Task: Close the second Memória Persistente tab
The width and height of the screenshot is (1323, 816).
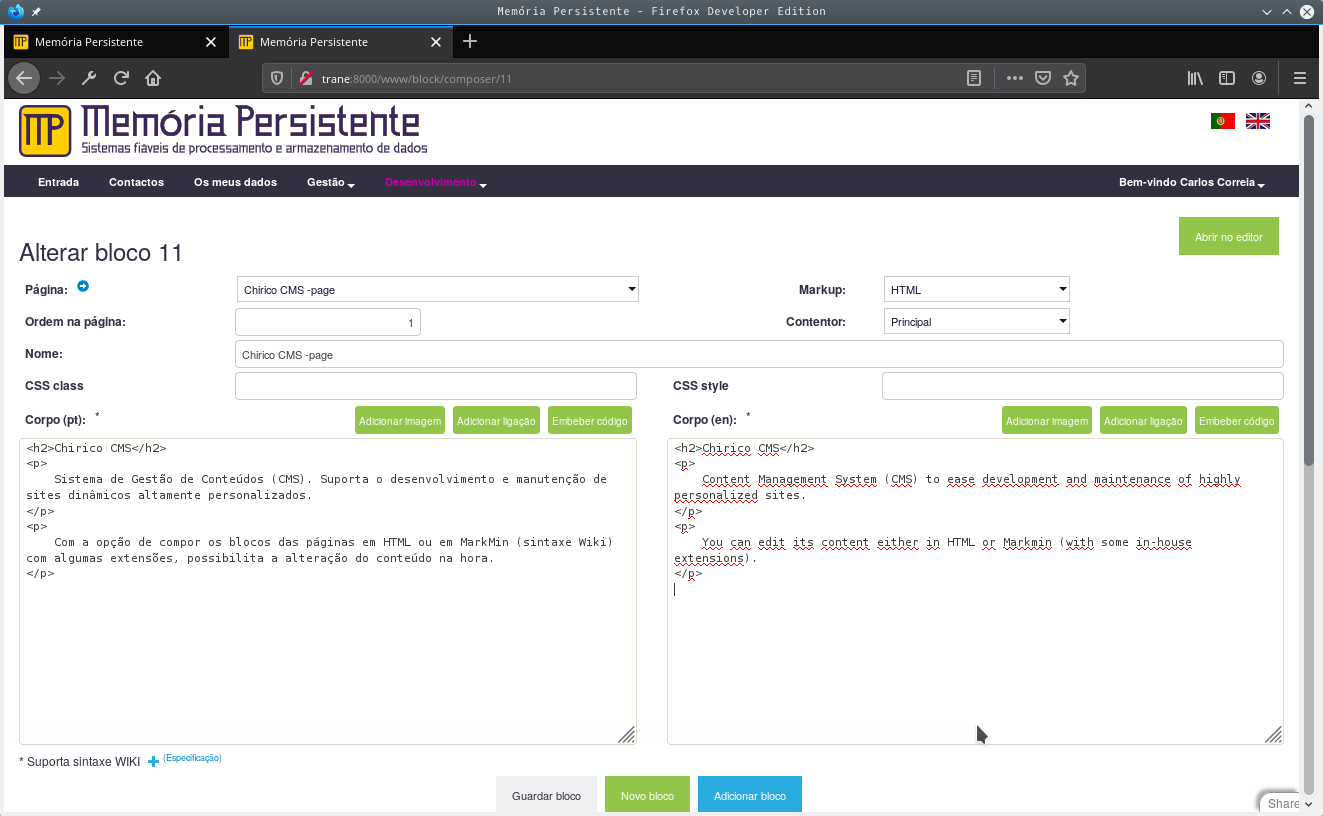Action: pyautogui.click(x=435, y=42)
